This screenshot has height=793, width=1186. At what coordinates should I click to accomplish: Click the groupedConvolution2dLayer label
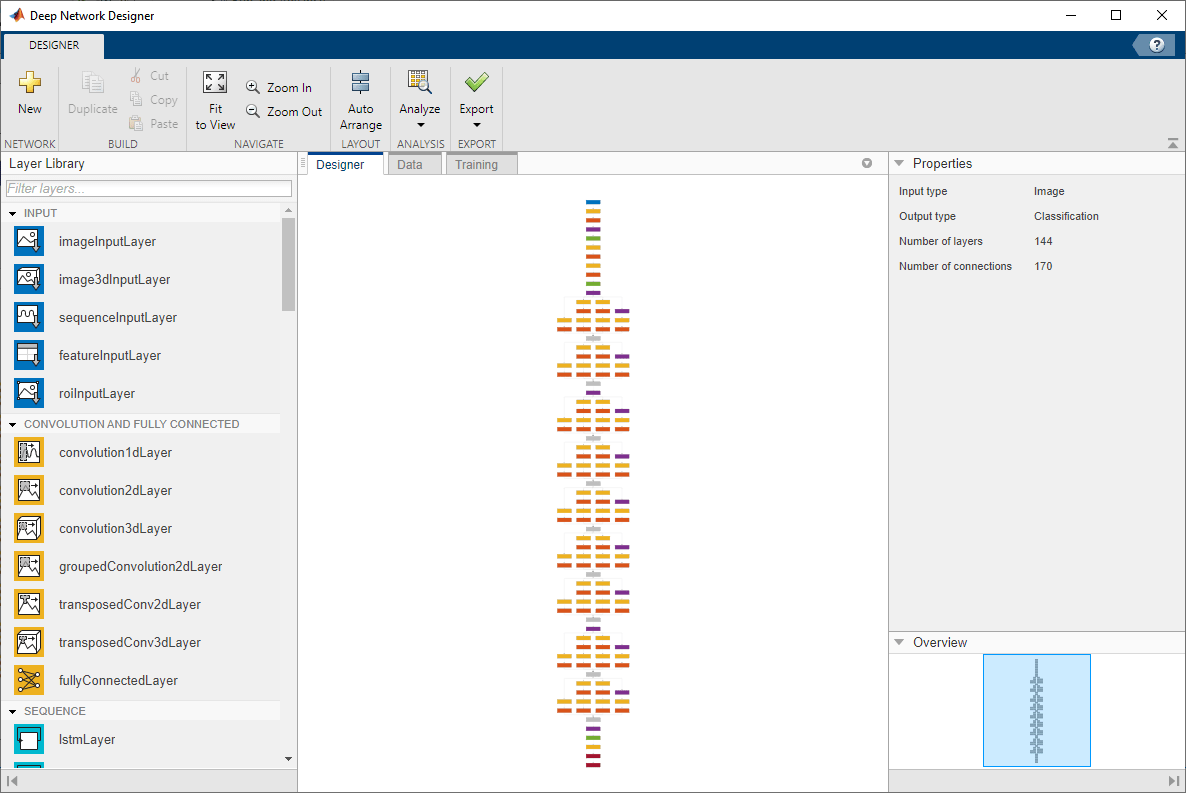pyautogui.click(x=141, y=567)
